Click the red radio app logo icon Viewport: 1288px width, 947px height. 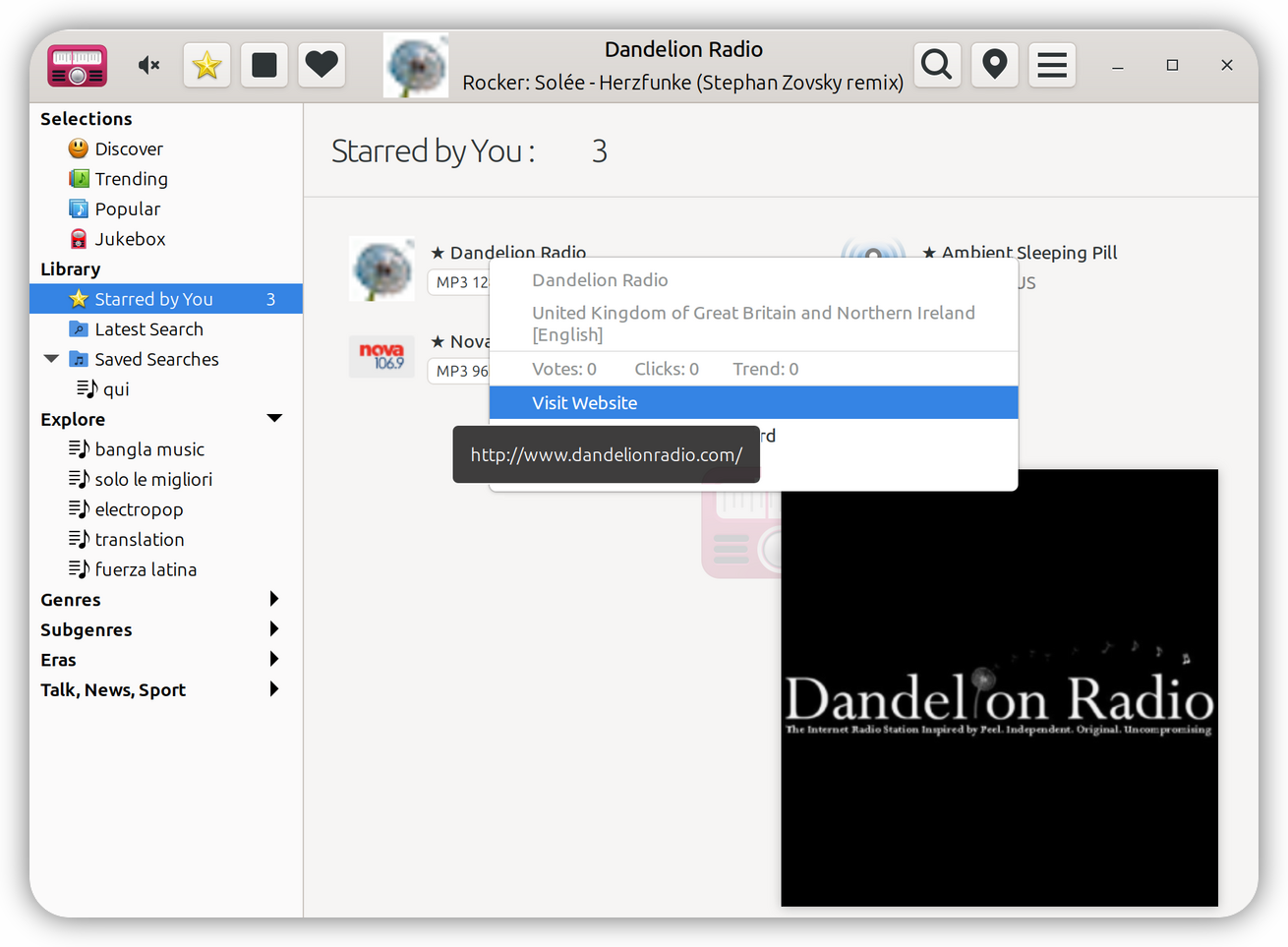coord(77,66)
